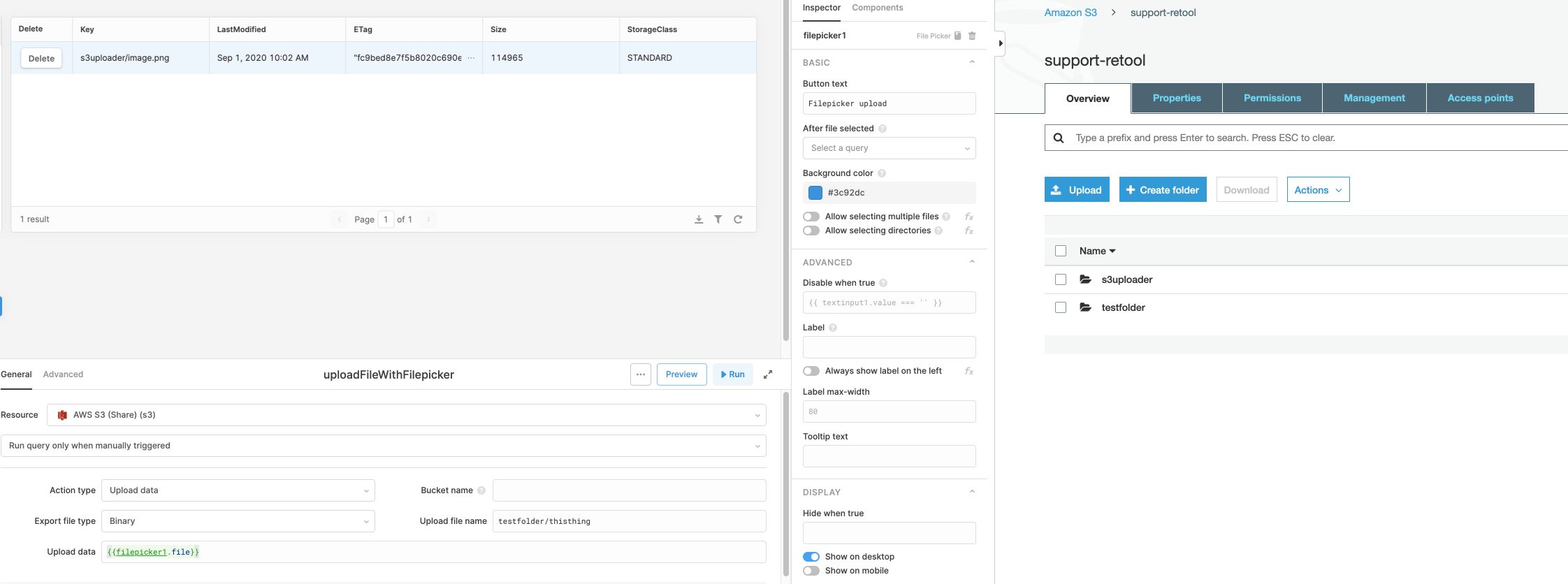This screenshot has height=584, width=1568.
Task: Open help for Allow selecting multiple files
Action: pyautogui.click(x=946, y=217)
